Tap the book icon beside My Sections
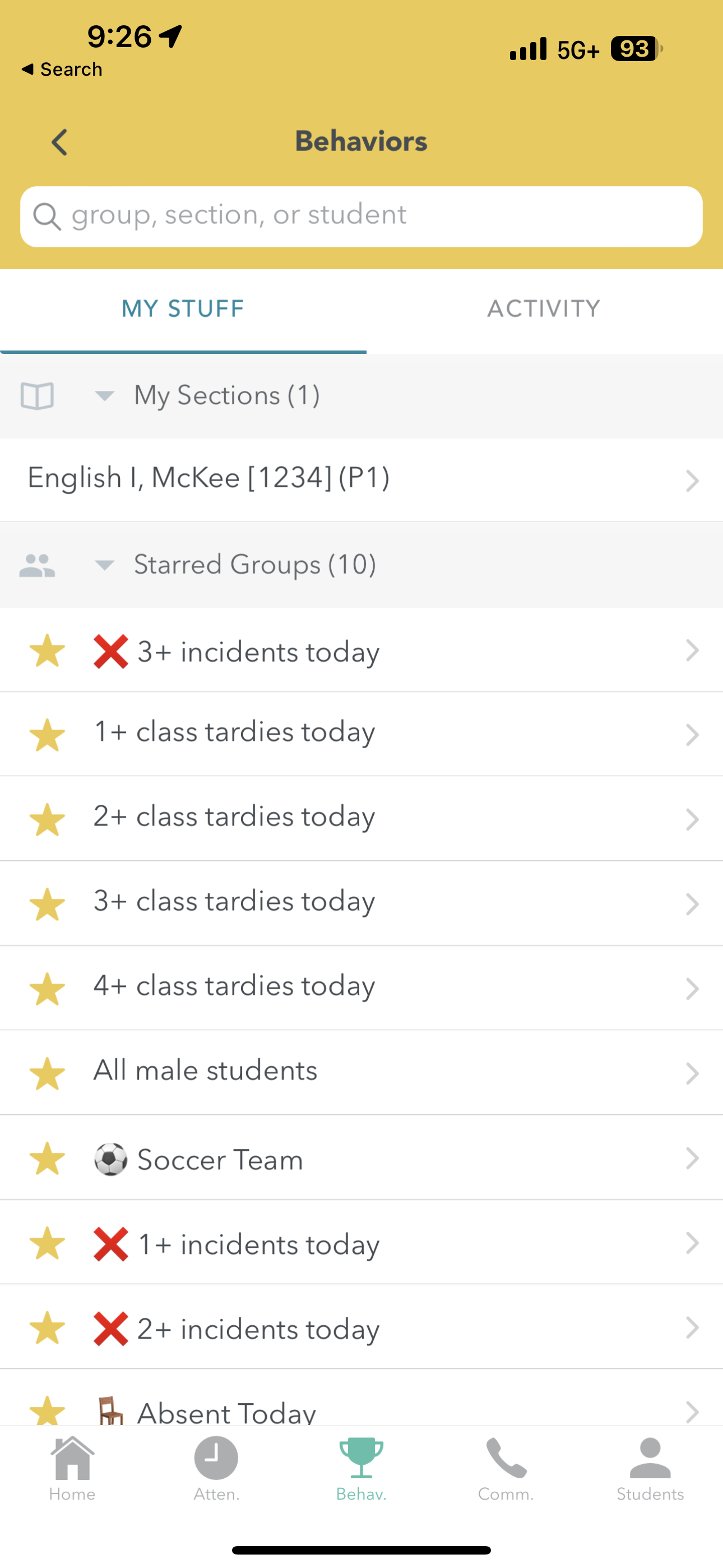The width and height of the screenshot is (723, 1568). pos(37,396)
